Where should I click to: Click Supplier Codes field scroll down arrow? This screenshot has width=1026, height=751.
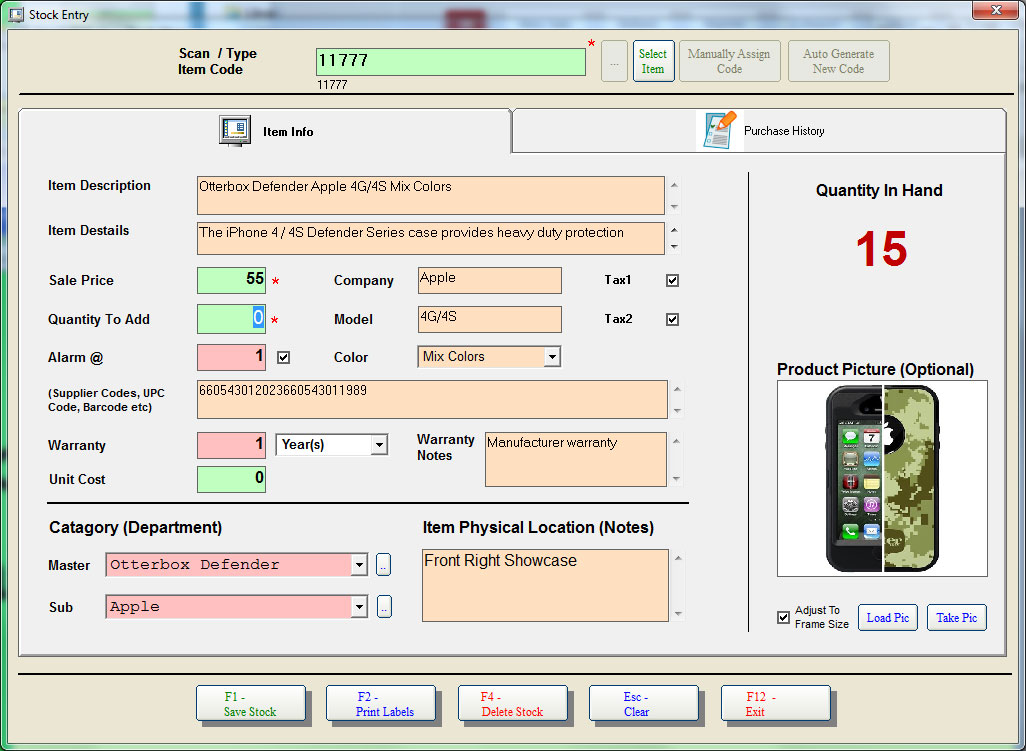(x=677, y=411)
